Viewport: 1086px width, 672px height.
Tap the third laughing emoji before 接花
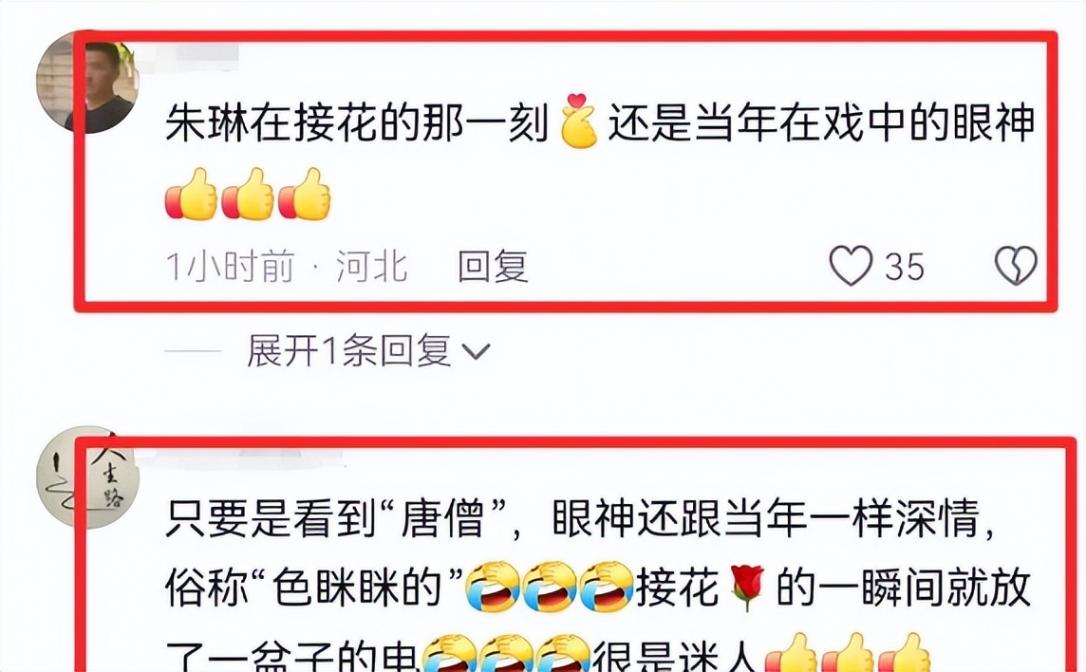606,587
